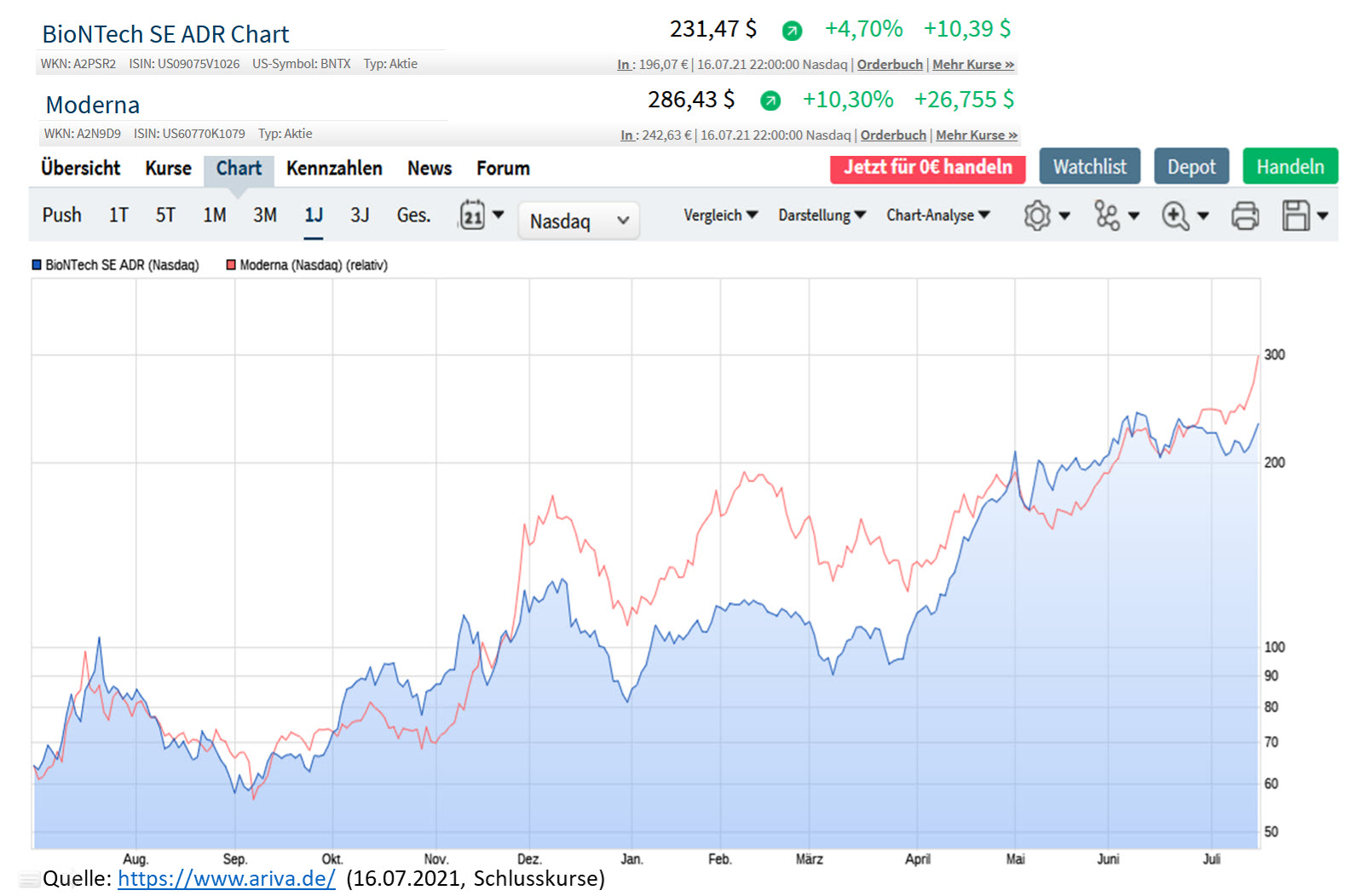
Task: Click the Moderna price 286,43 $
Action: coord(691,101)
